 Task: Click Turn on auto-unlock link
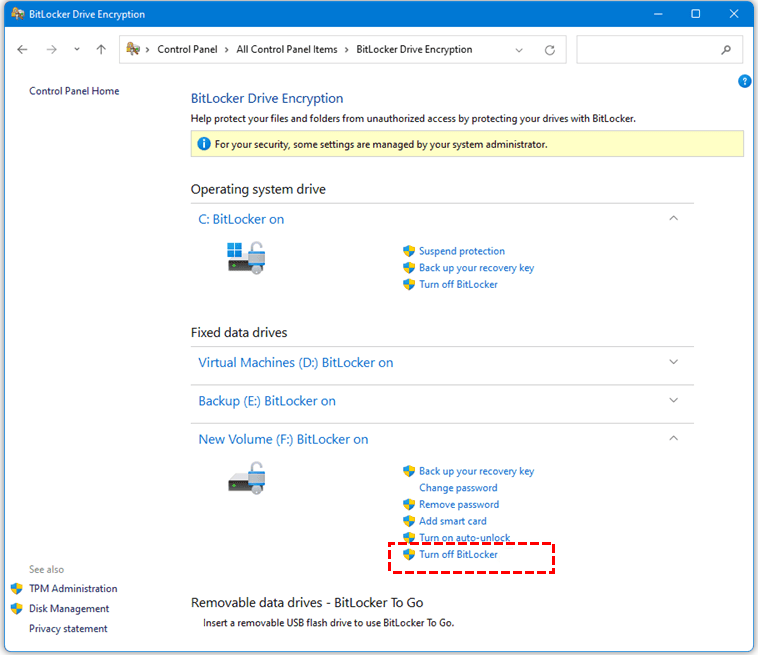tap(464, 538)
